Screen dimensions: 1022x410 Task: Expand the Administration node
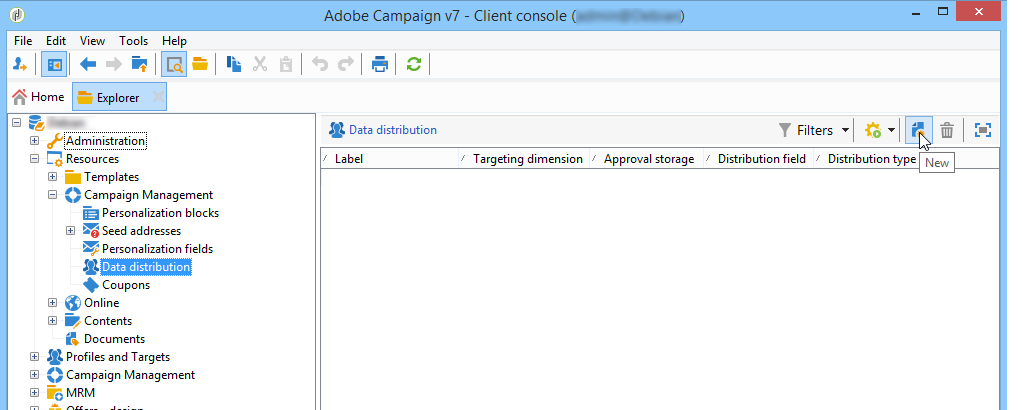click(x=35, y=141)
